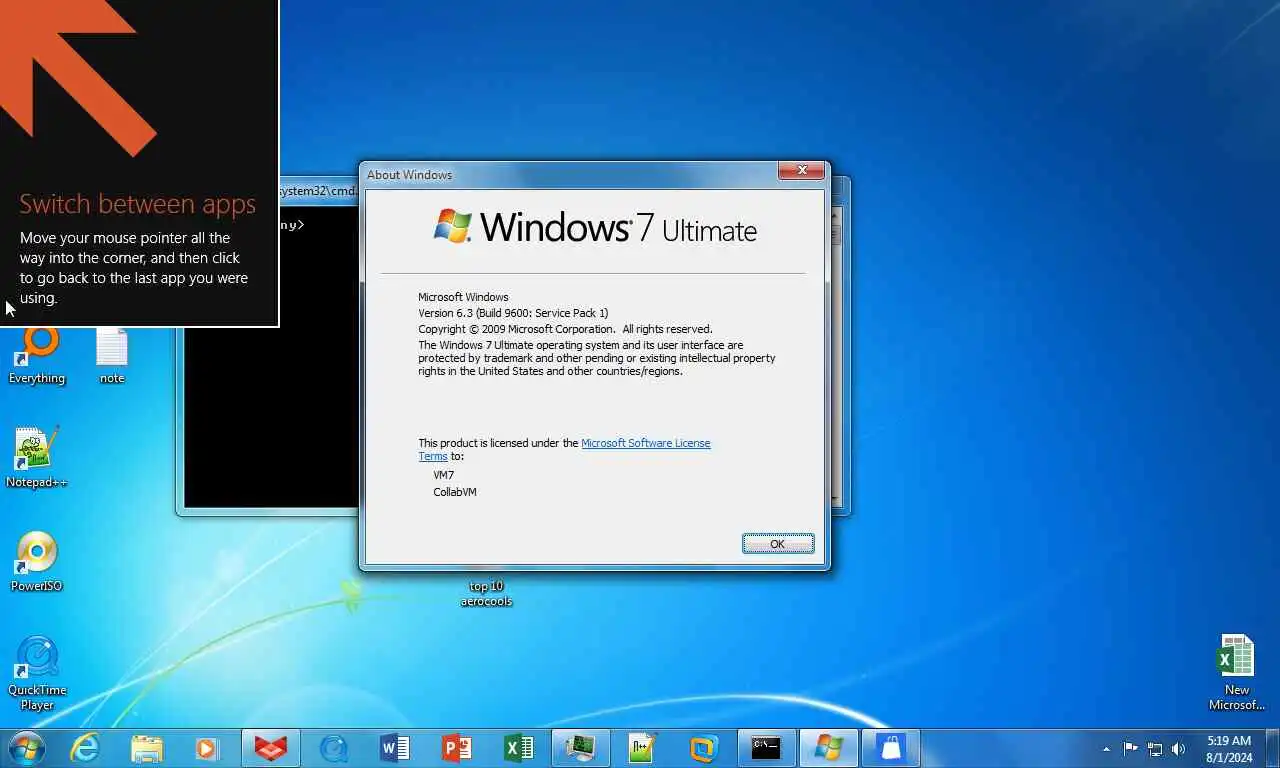Switch to the About Windows taskbar button
The height and width of the screenshot is (768, 1280).
(828, 748)
